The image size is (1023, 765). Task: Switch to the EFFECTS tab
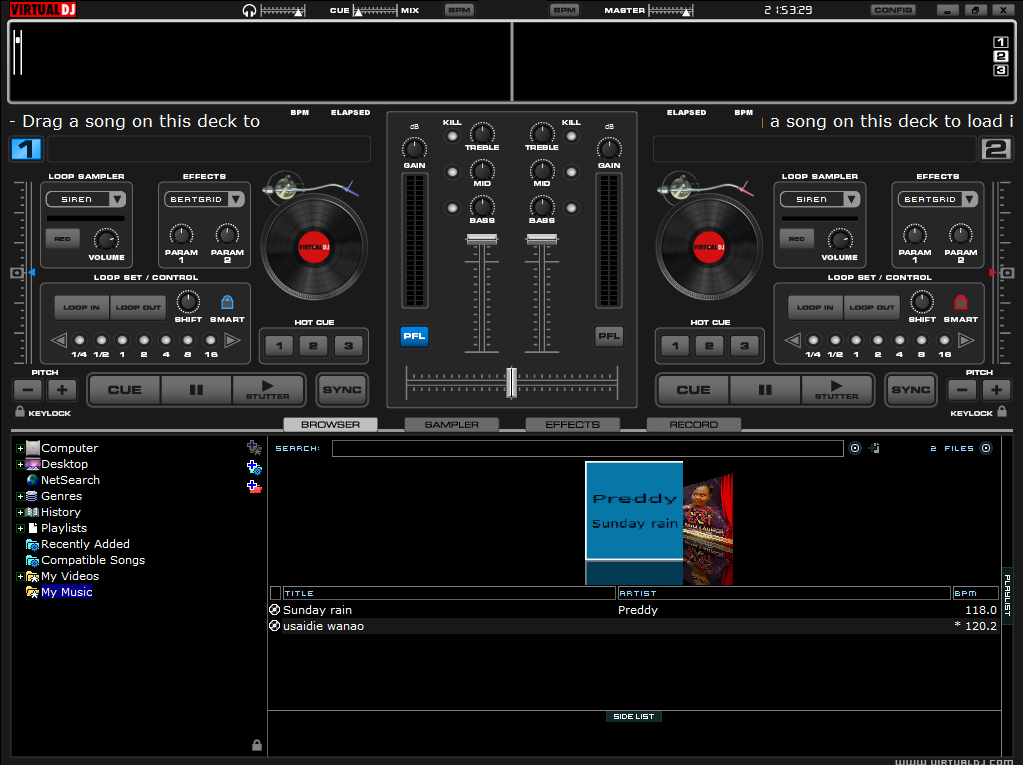(572, 424)
